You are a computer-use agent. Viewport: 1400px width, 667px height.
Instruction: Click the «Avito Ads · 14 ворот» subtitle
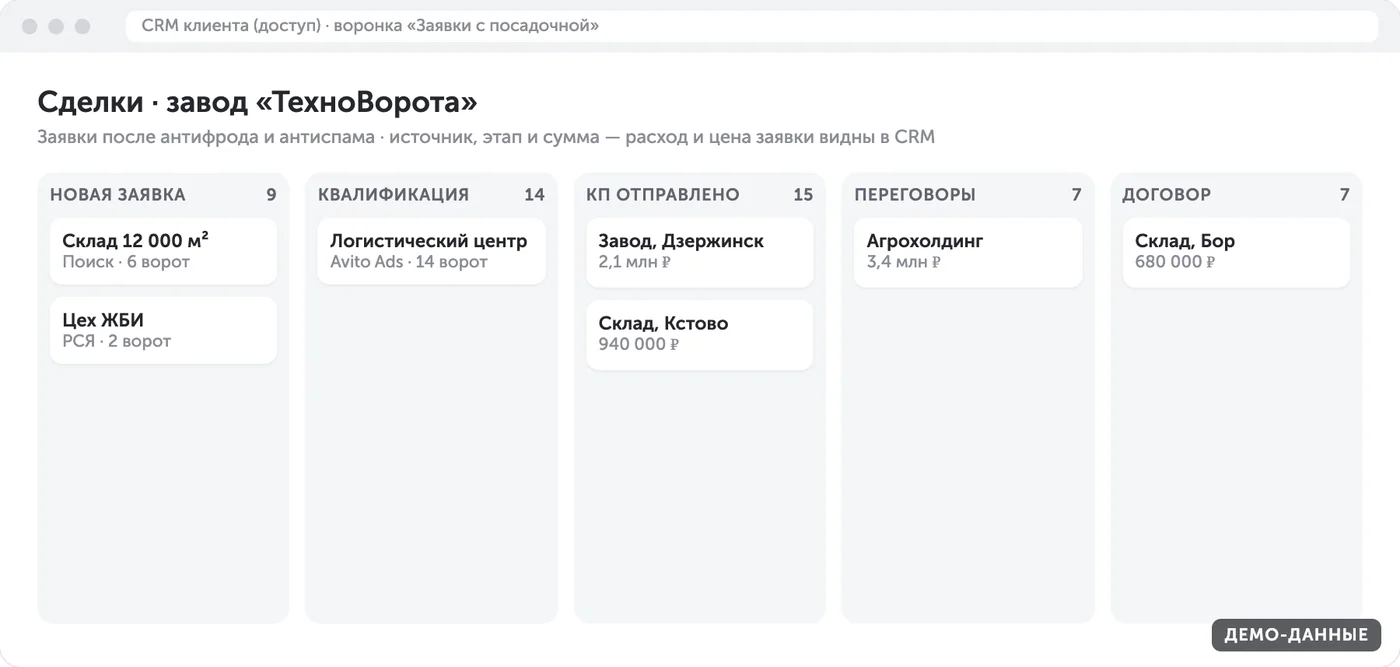click(x=409, y=263)
